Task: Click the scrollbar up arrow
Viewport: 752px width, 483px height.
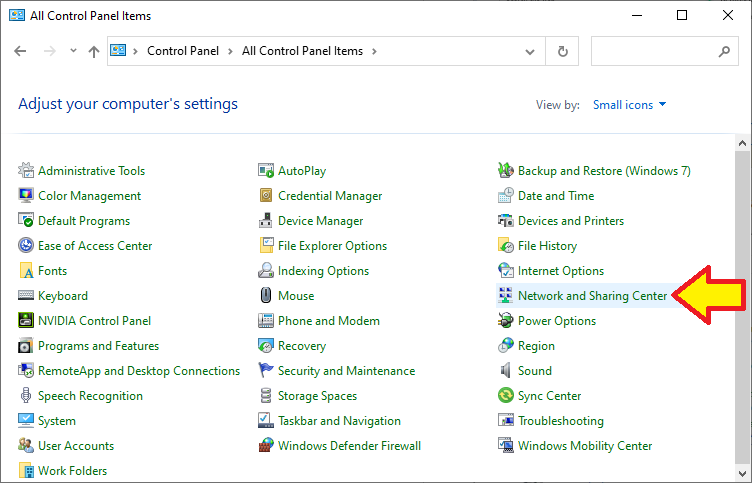Action: click(x=742, y=143)
